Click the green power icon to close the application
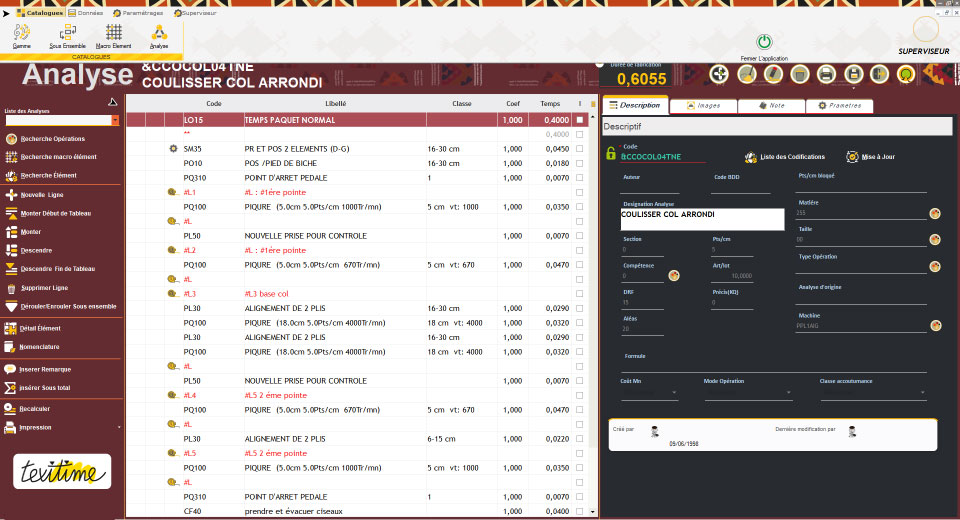 764,42
